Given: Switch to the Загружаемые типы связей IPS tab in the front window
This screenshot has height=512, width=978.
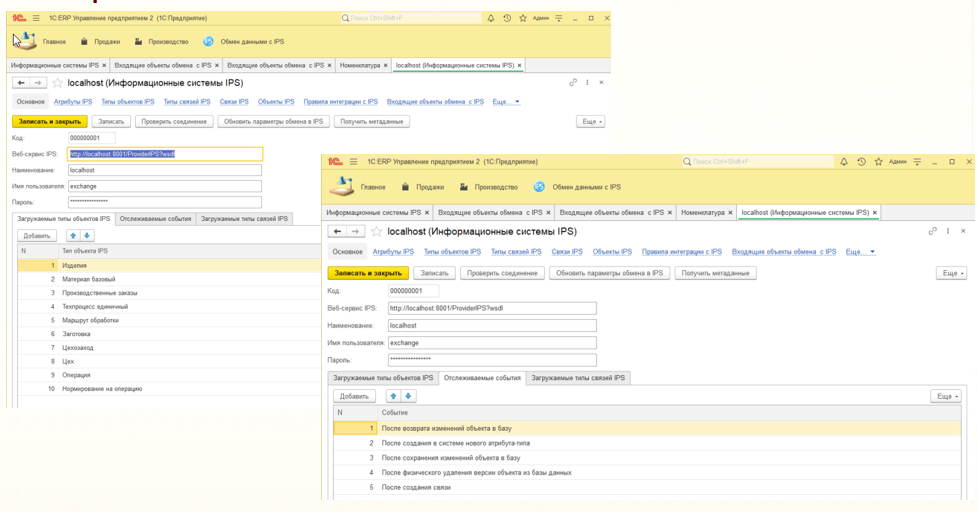Looking at the screenshot, I should click(x=578, y=378).
